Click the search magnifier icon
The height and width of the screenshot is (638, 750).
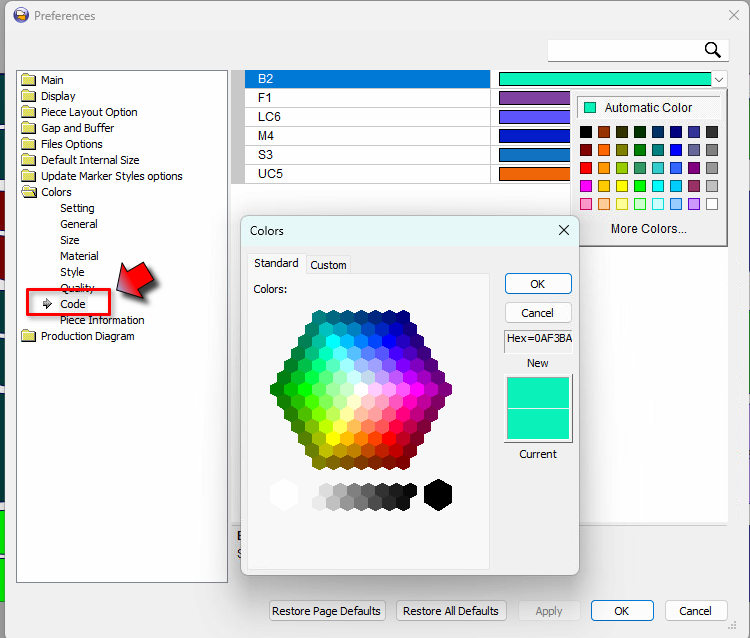713,50
